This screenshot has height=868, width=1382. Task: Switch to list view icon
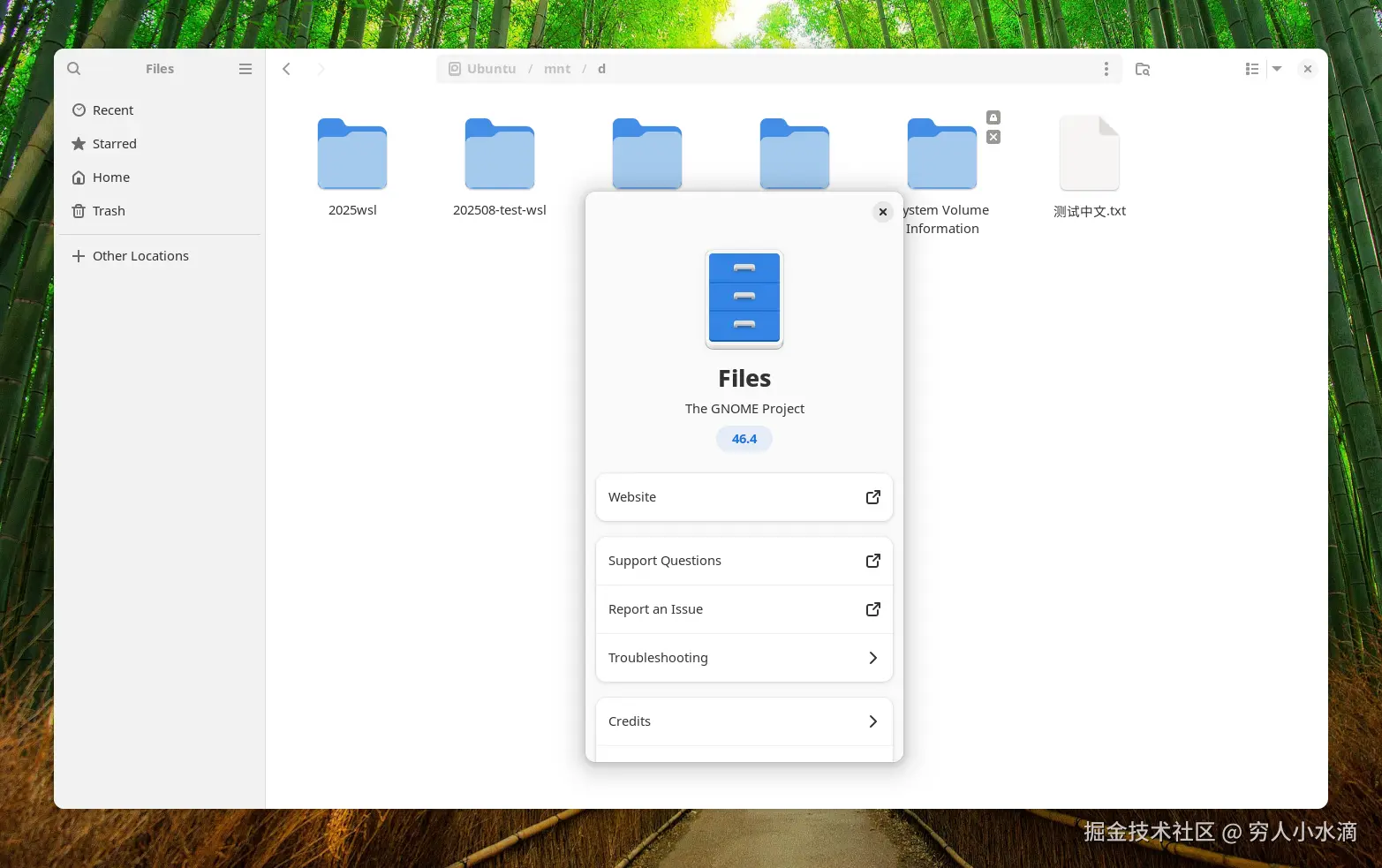point(1252,69)
